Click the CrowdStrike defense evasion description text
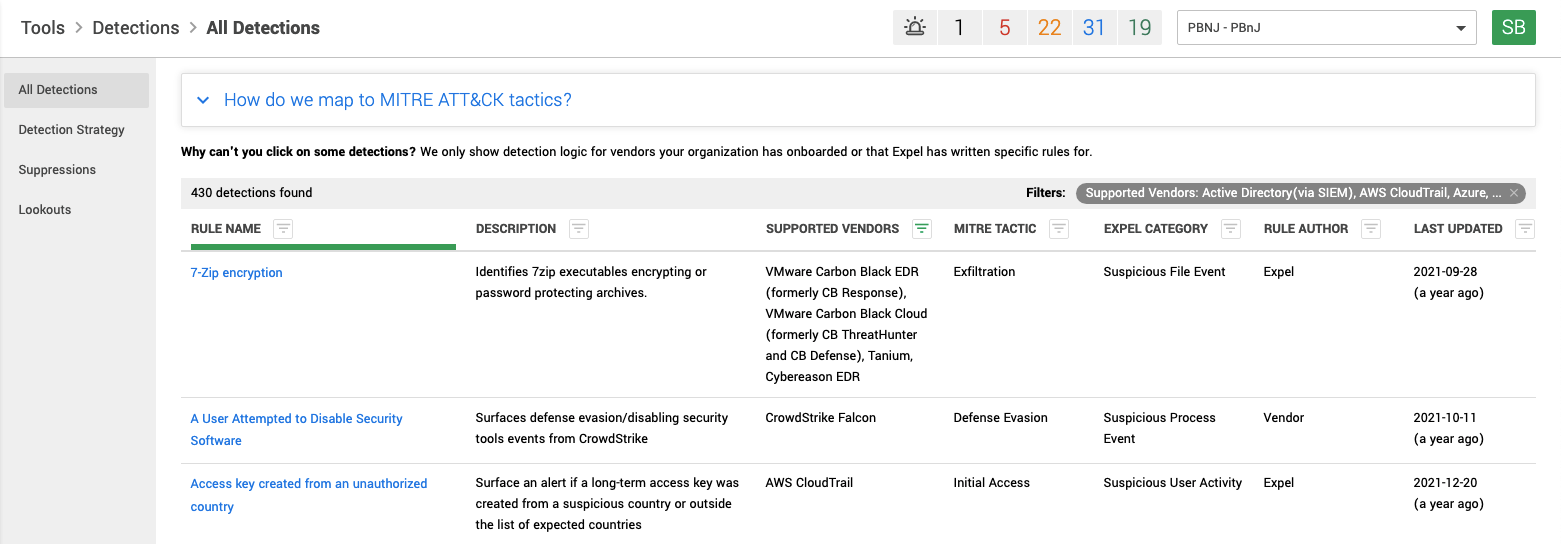Screen dimensions: 1561x544 (x=602, y=428)
